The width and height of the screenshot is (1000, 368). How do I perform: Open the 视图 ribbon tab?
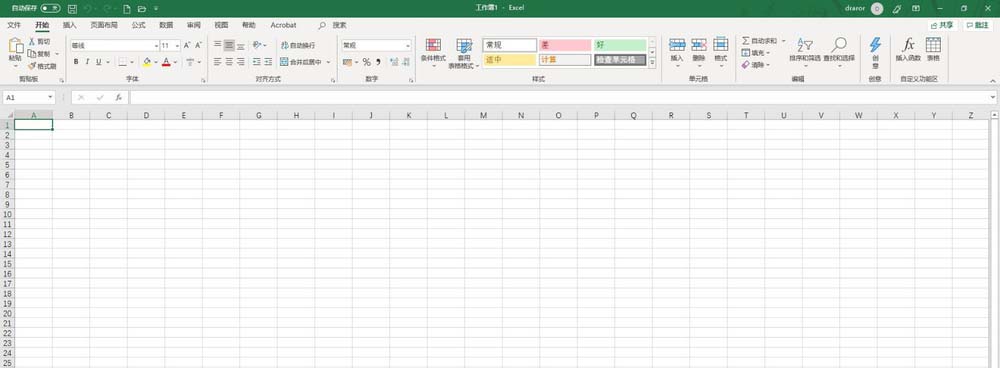point(221,25)
